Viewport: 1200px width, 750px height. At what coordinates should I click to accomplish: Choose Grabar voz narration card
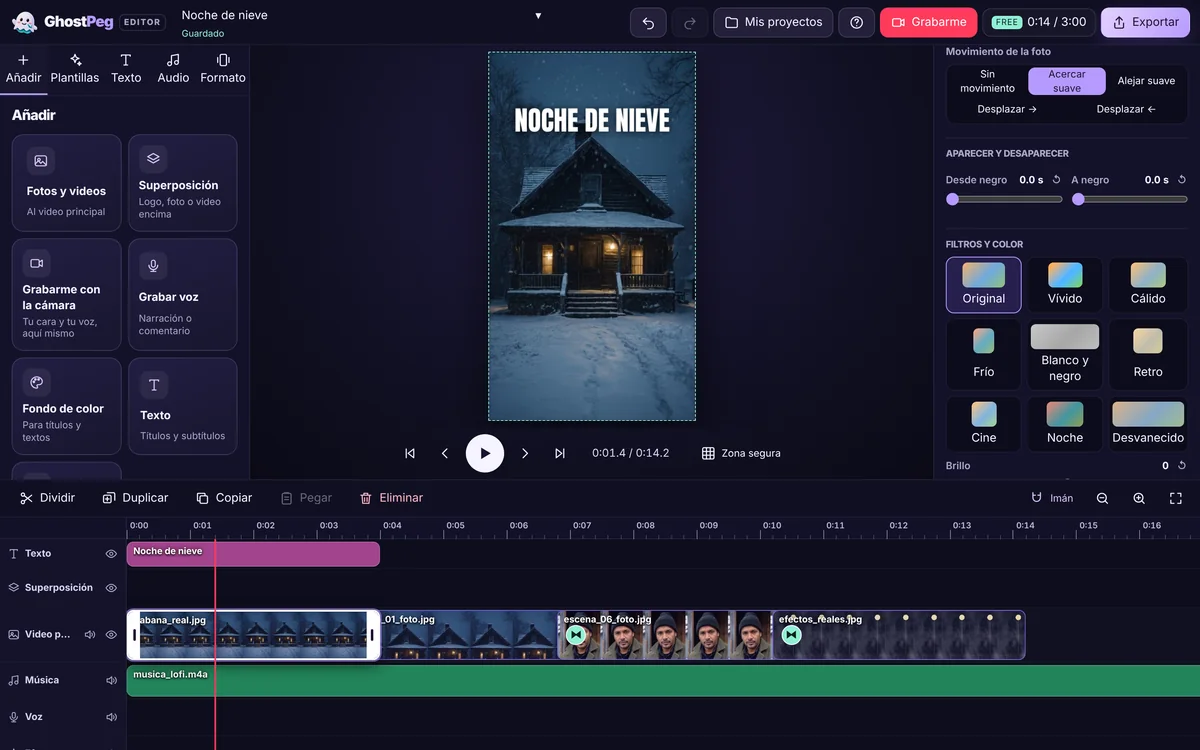click(x=183, y=294)
